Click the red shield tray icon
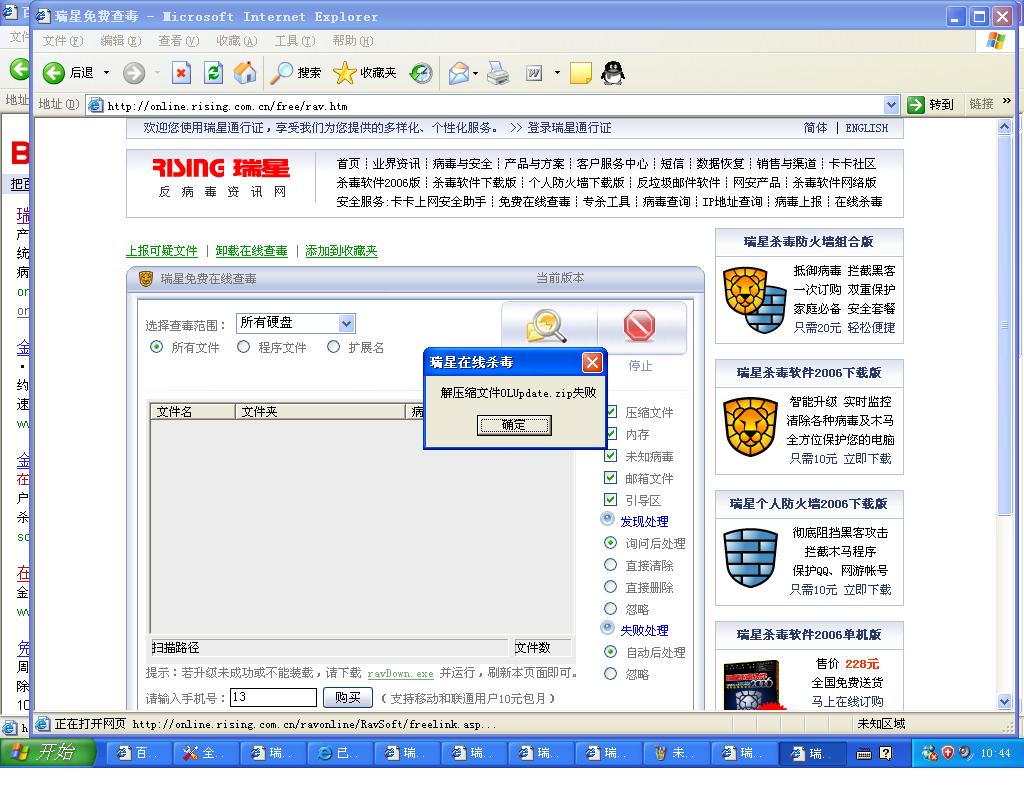The image size is (1024, 800). click(x=948, y=753)
